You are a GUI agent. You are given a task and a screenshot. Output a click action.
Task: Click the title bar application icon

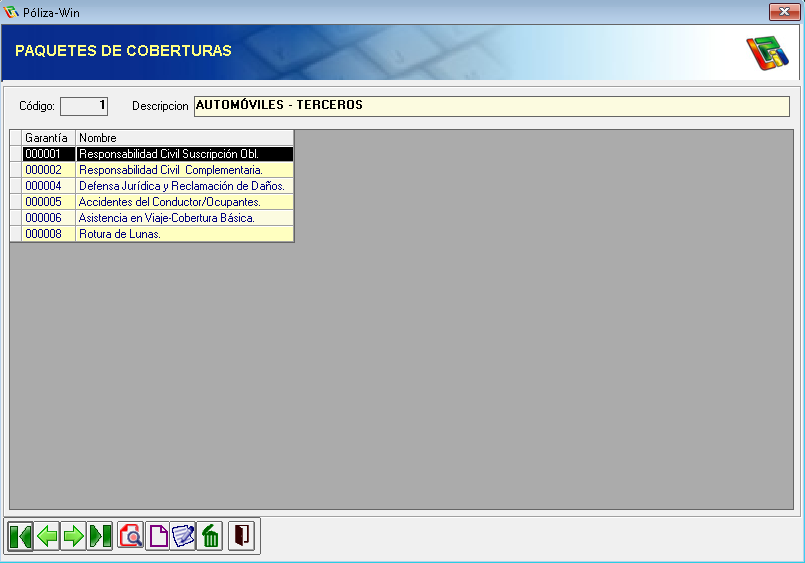[11, 12]
